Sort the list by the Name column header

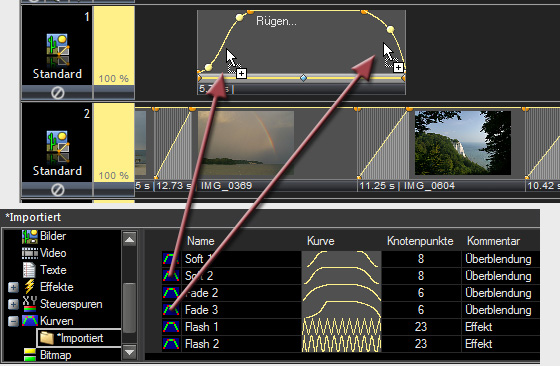pyautogui.click(x=200, y=241)
